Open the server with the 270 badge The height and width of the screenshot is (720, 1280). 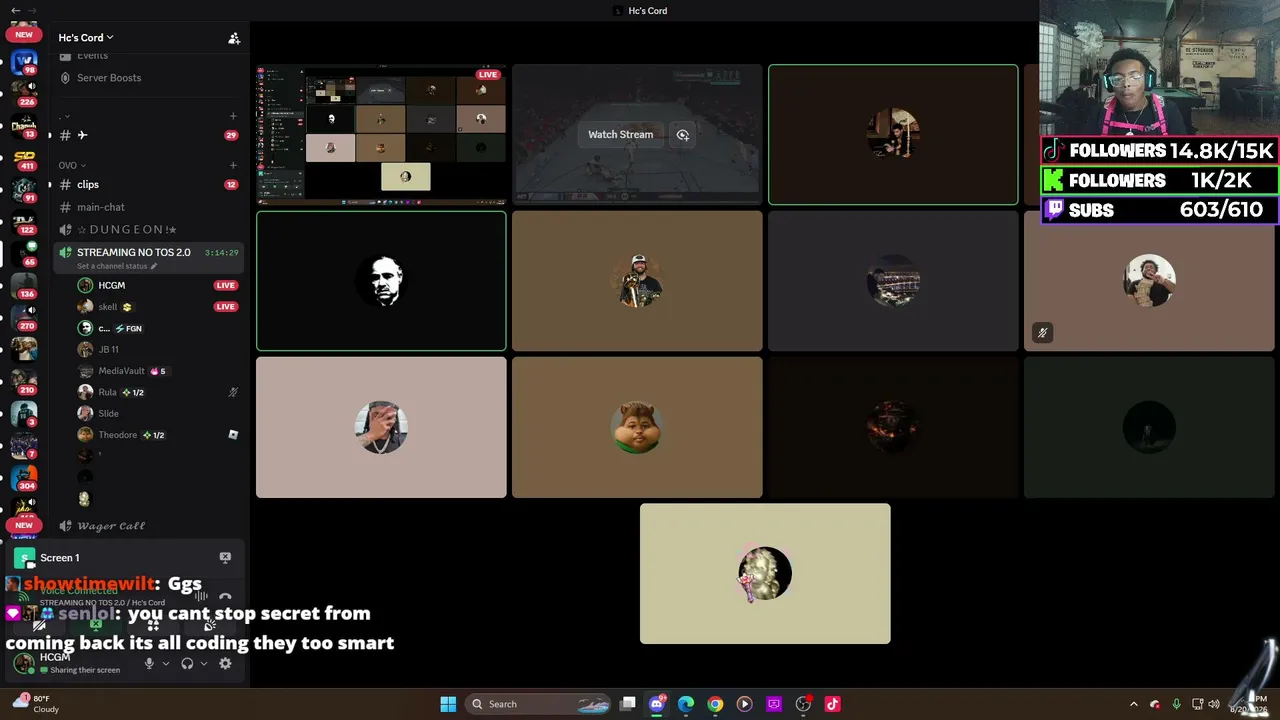point(24,318)
